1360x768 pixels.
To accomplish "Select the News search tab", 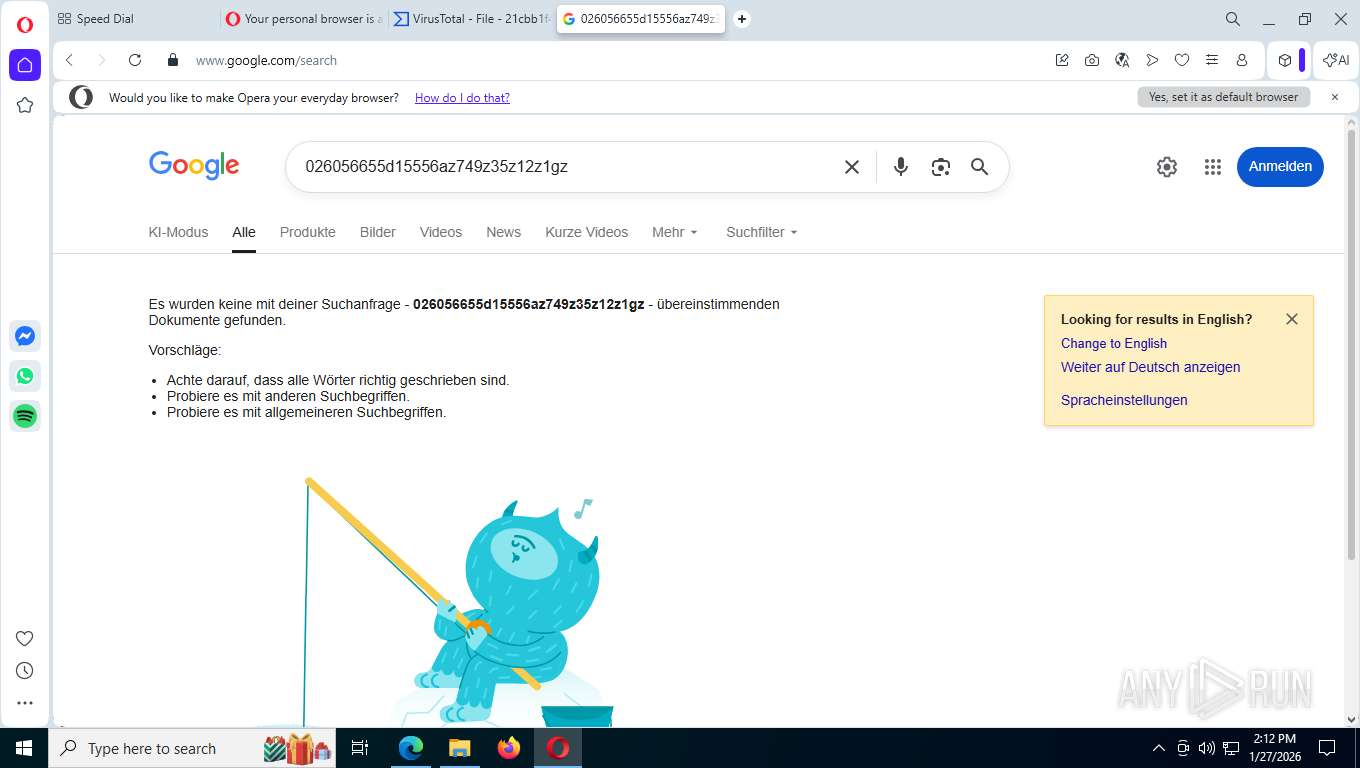I will click(x=503, y=232).
